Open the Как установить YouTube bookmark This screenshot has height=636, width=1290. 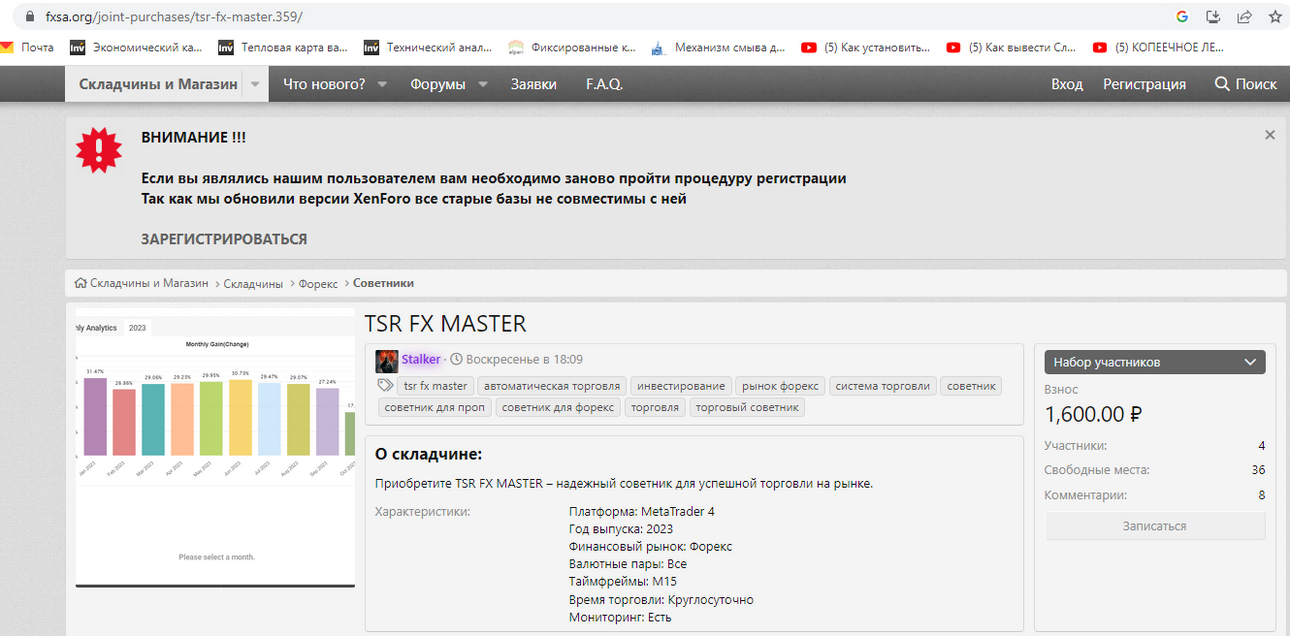coord(866,47)
